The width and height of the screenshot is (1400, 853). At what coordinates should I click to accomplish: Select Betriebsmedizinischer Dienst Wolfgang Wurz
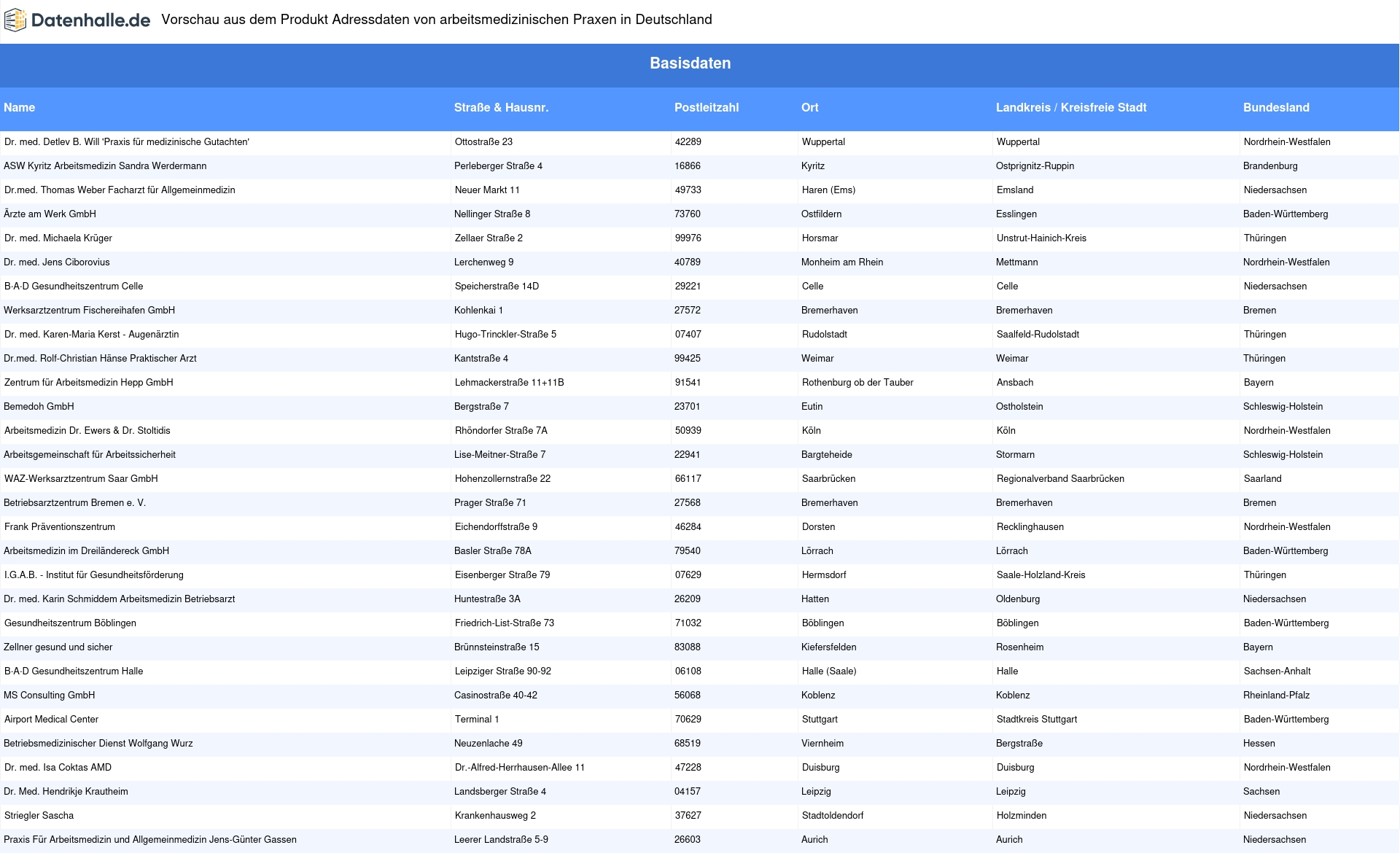coord(98,744)
